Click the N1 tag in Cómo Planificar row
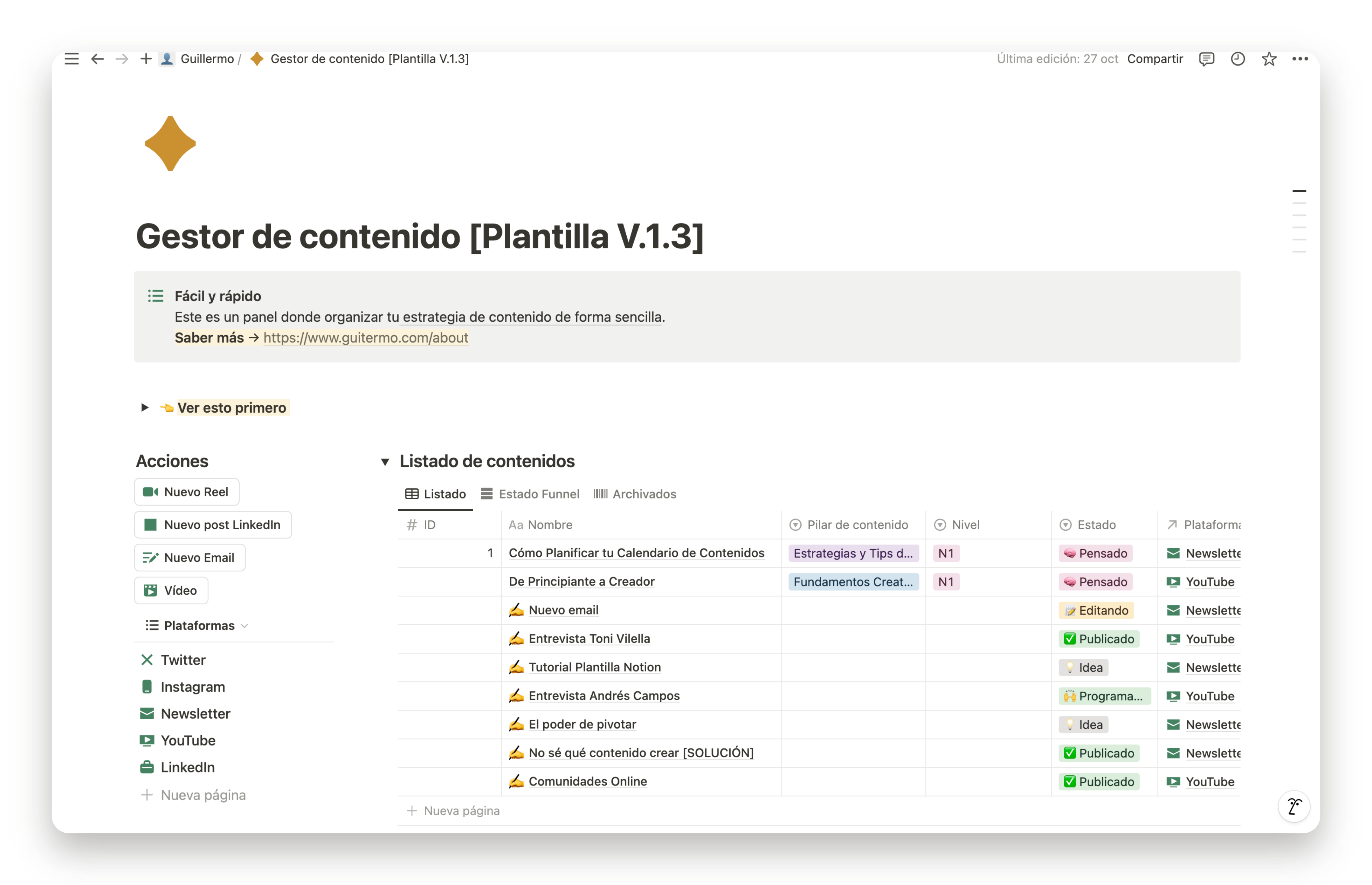The height and width of the screenshot is (885, 1372). [x=946, y=553]
